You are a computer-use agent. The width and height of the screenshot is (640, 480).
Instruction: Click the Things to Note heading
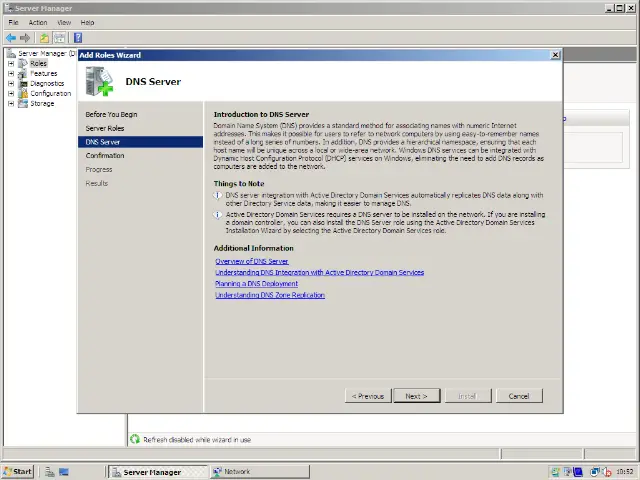(x=239, y=184)
